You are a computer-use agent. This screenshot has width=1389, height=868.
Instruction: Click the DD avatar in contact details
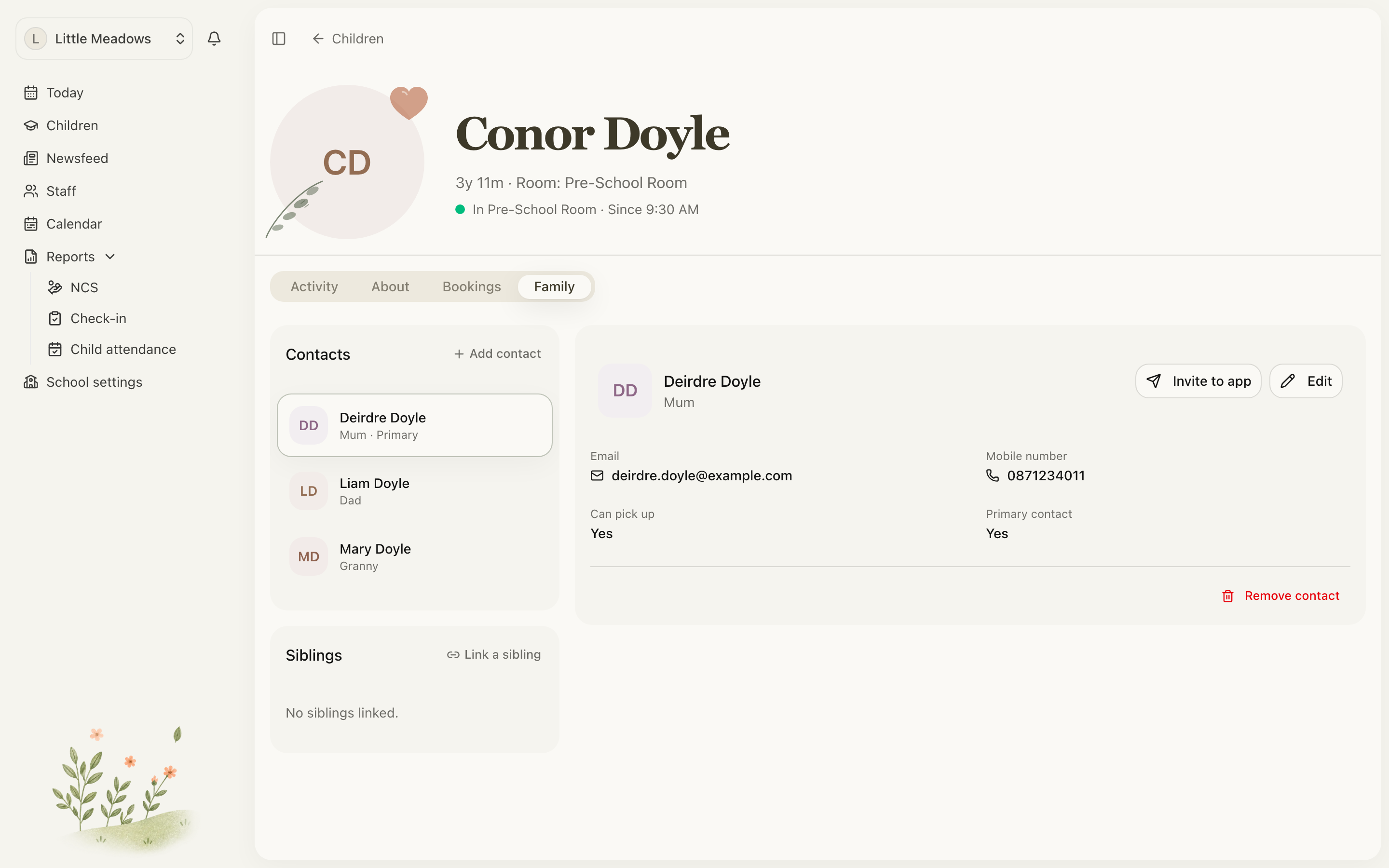pyautogui.click(x=625, y=391)
